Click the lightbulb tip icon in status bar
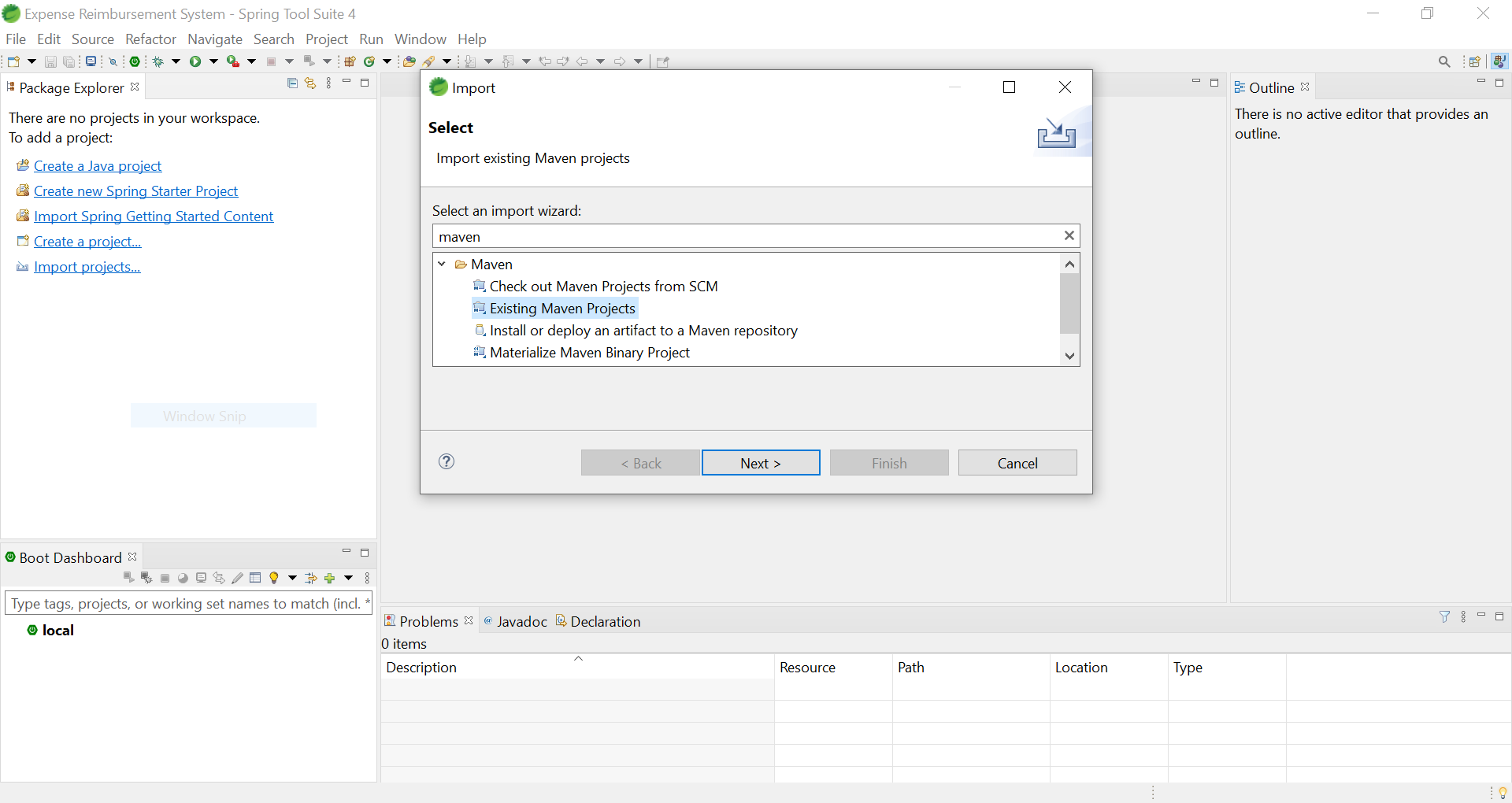1512x803 pixels. tap(1503, 792)
